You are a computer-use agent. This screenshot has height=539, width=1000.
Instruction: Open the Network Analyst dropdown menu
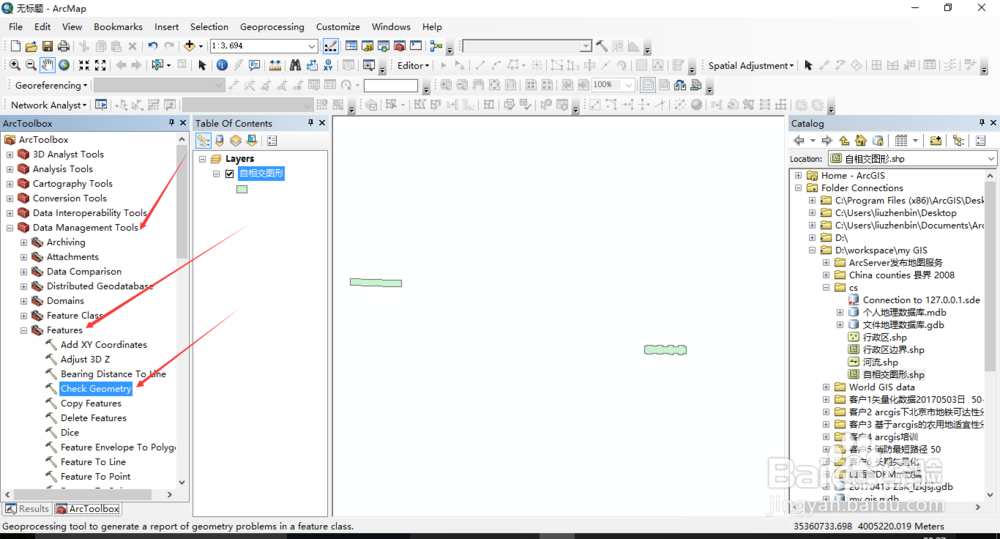click(49, 105)
